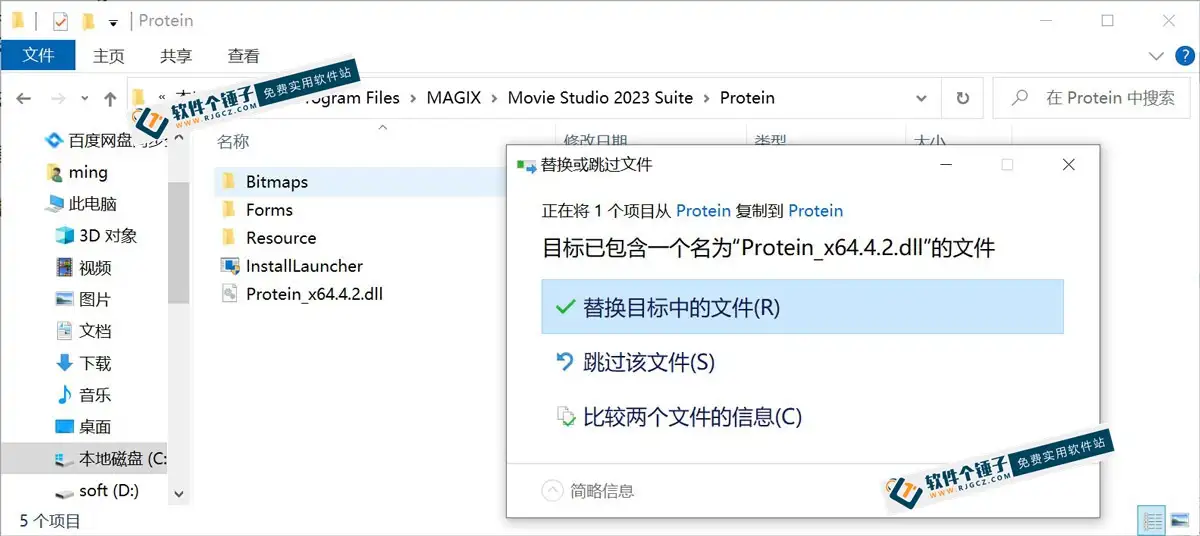The image size is (1200, 536).
Task: Open the Quick Access Toolbar dropdown arrow
Action: click(113, 21)
